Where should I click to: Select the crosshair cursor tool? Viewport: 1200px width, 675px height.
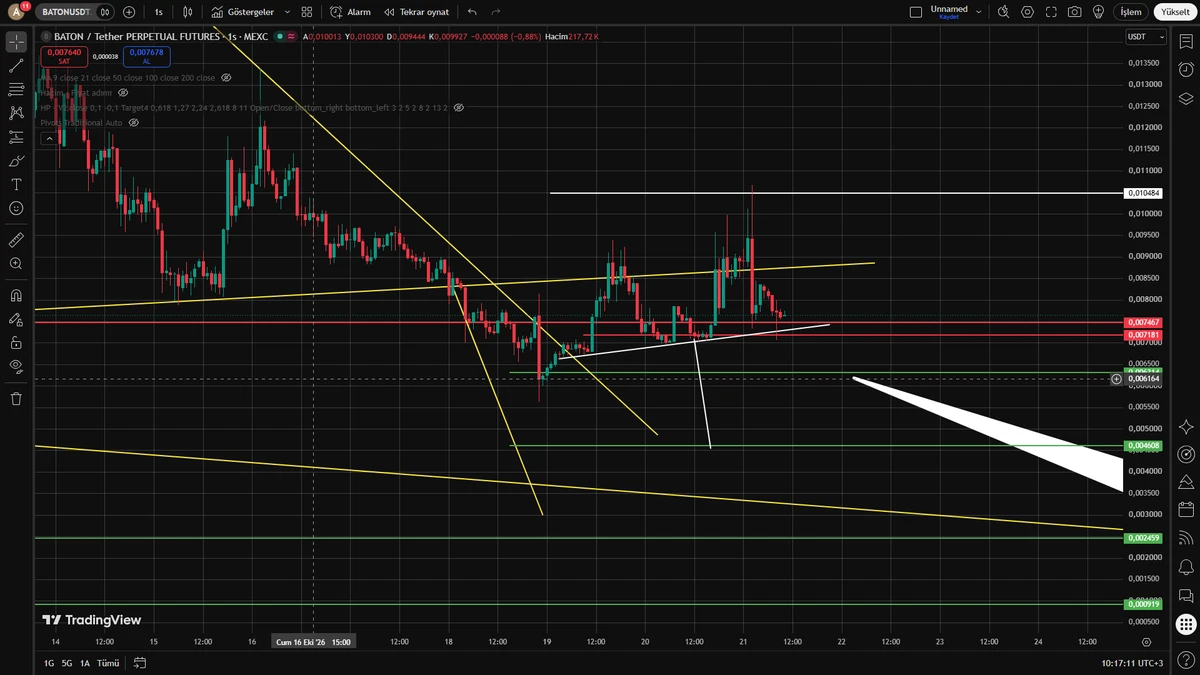(x=16, y=42)
